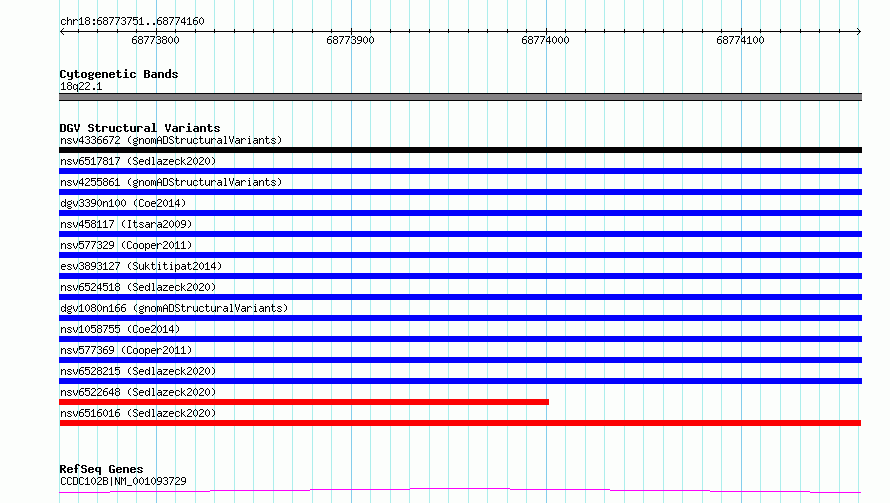Click the blue nsv6528215 variant bar
The image size is (890, 503).
(460, 381)
